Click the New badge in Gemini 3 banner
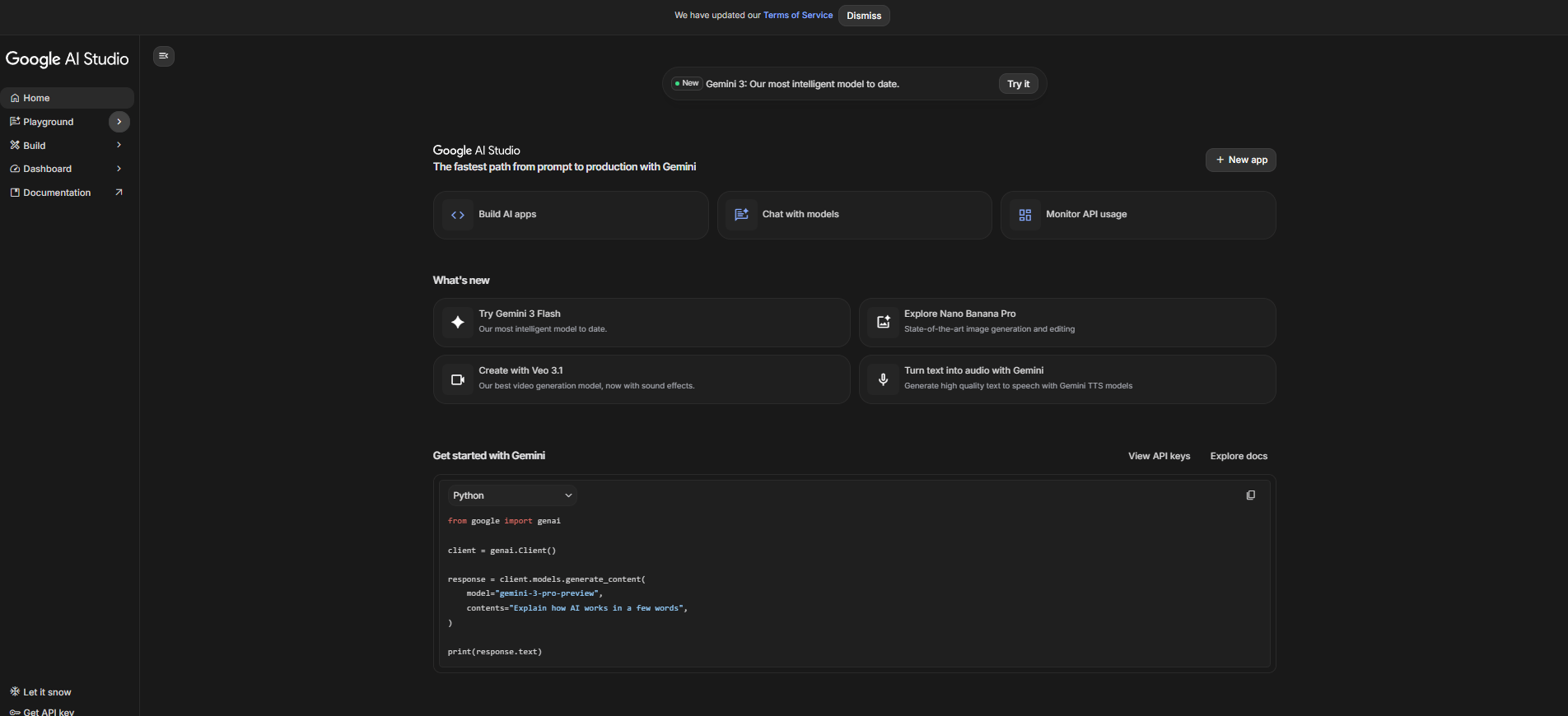 click(x=686, y=83)
